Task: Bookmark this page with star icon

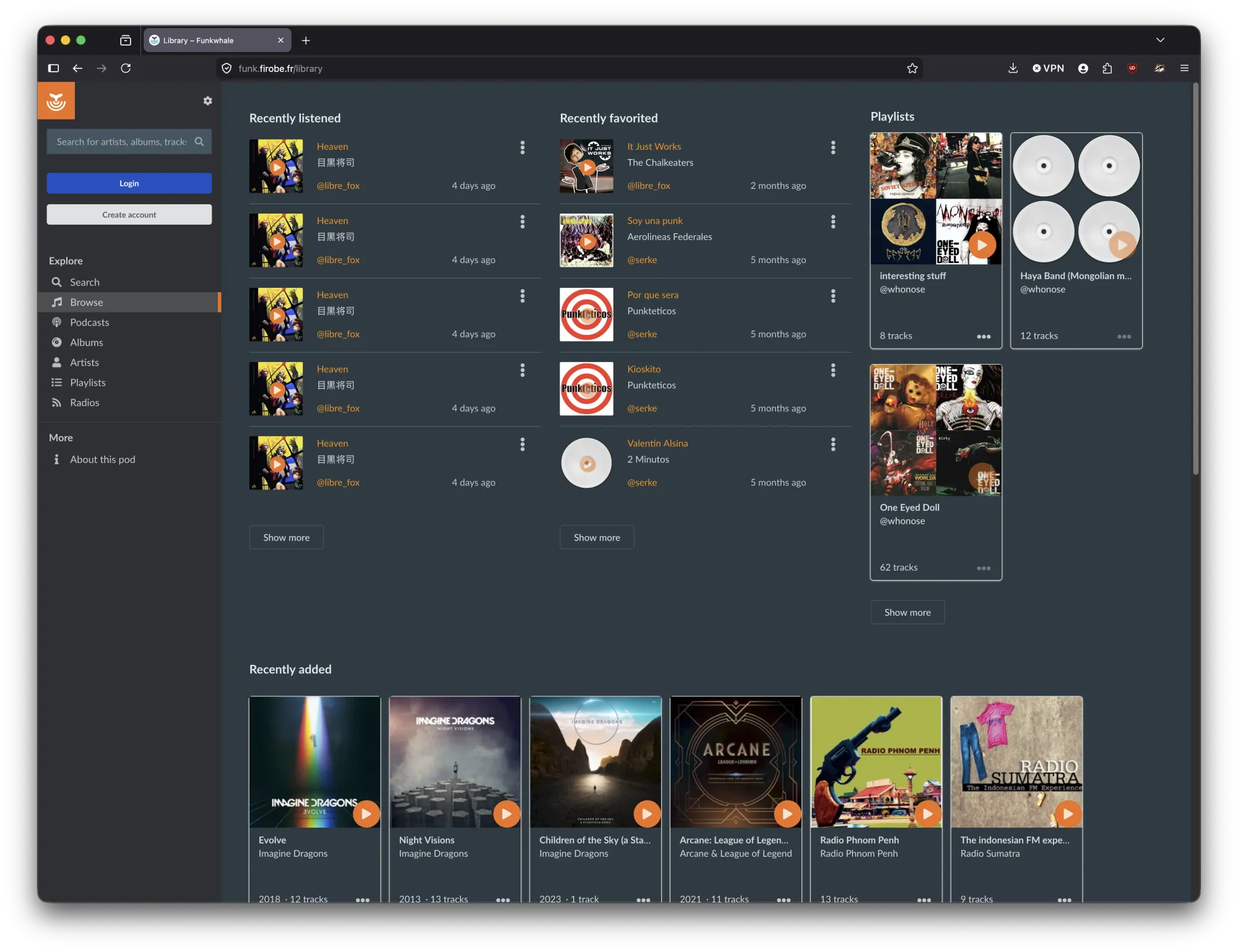Action: click(x=912, y=68)
